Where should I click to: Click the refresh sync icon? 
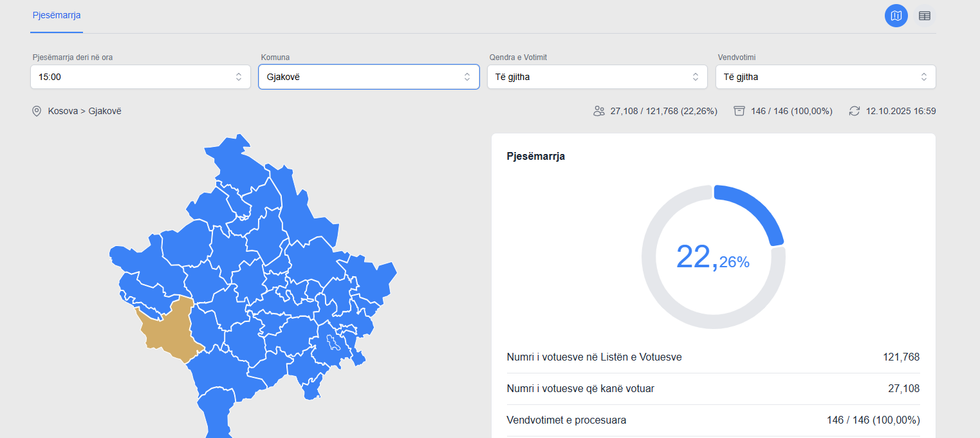click(x=854, y=111)
